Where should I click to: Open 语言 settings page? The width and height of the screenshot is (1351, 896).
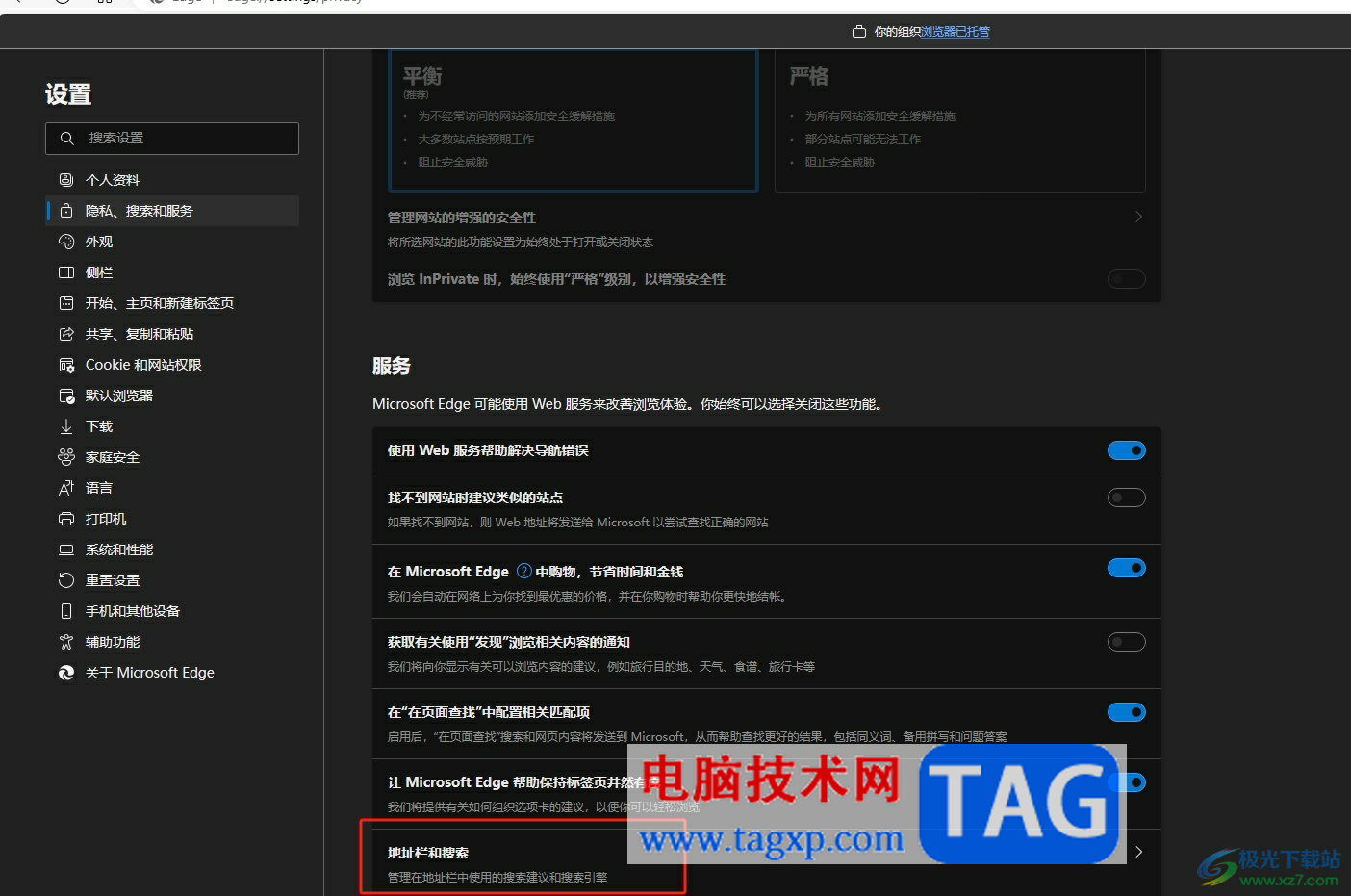click(172, 488)
